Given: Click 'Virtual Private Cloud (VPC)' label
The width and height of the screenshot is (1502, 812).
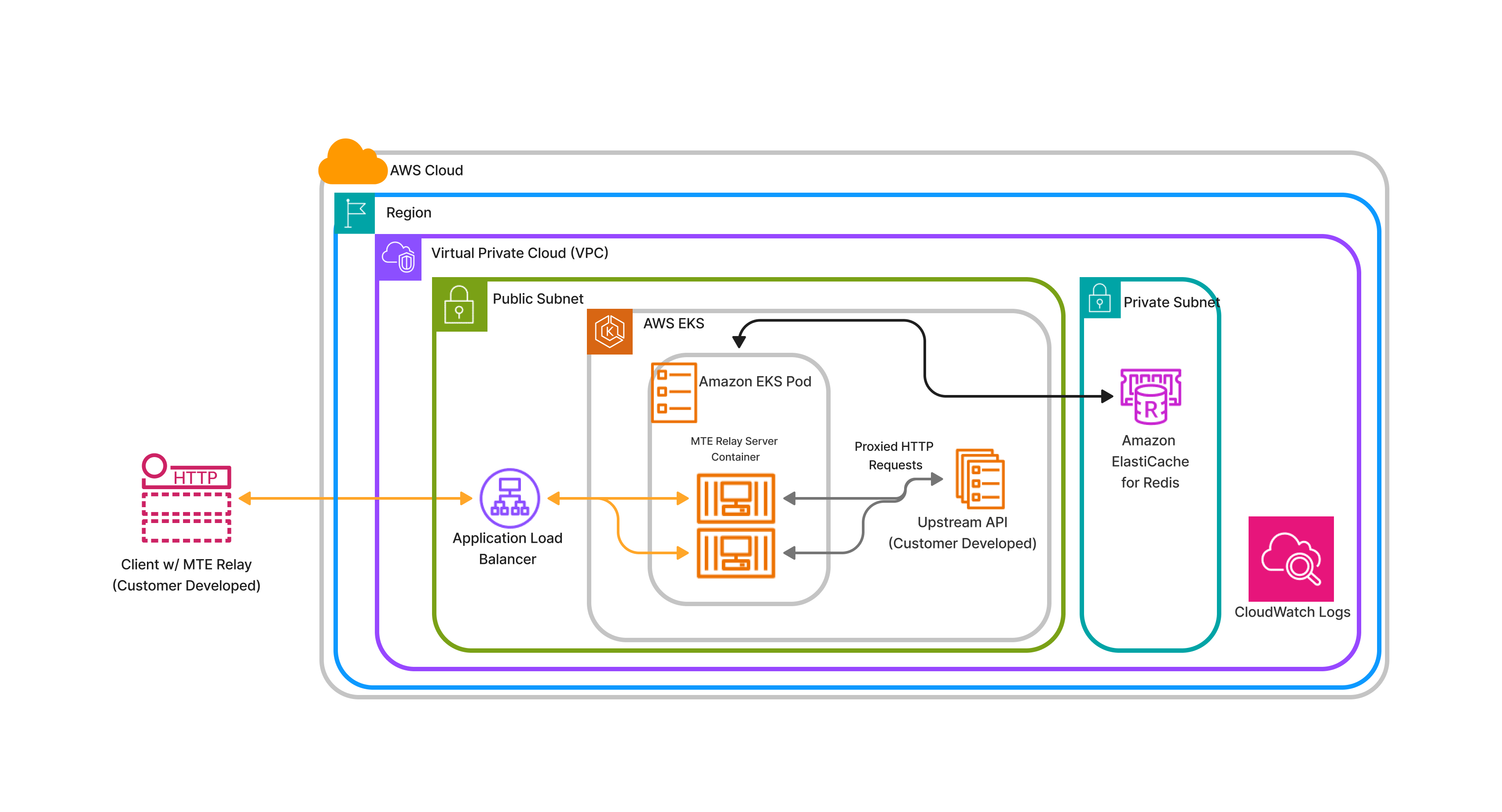Looking at the screenshot, I should [x=520, y=253].
